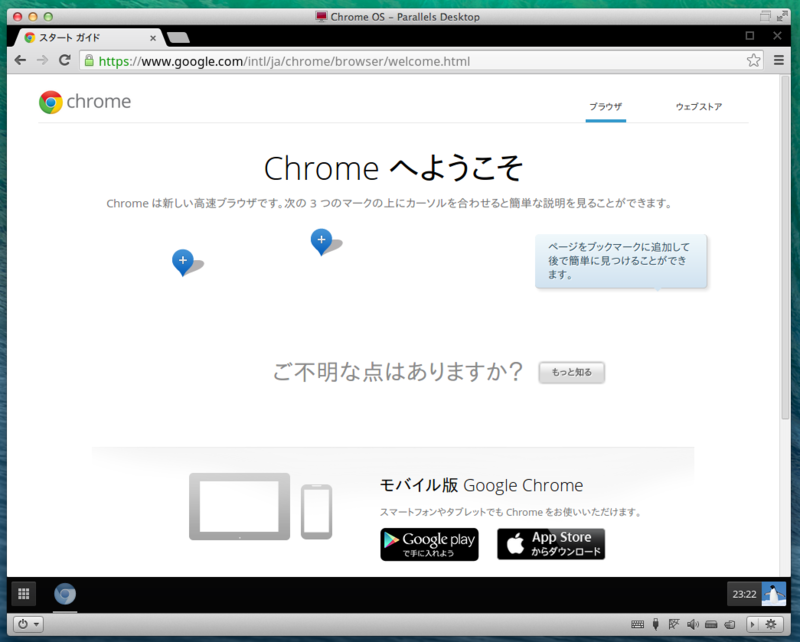Click the Parallels USB device icon

pyautogui.click(x=656, y=624)
